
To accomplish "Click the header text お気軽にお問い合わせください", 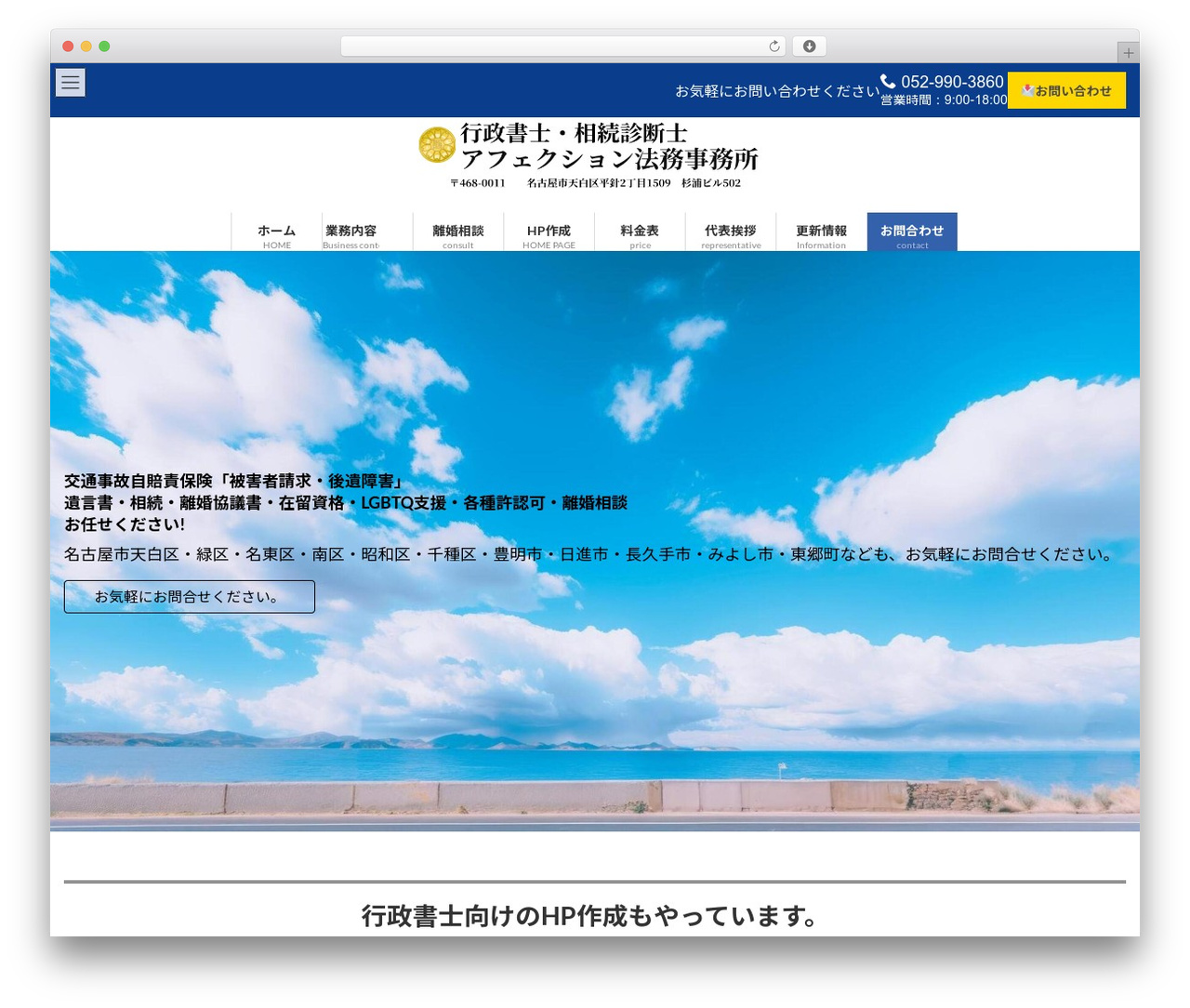I will [x=777, y=91].
